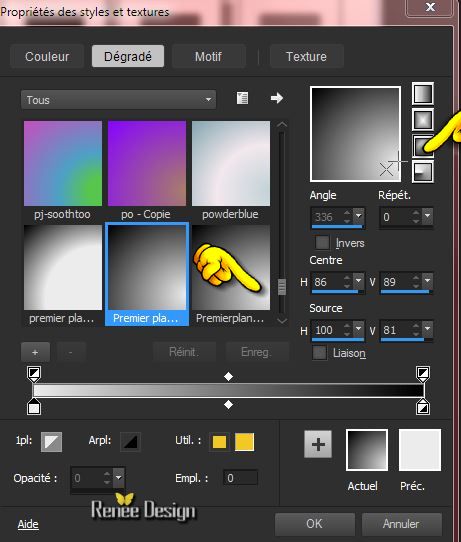
Task: Click the foreground 1pl swatch icon
Action: coord(51,442)
